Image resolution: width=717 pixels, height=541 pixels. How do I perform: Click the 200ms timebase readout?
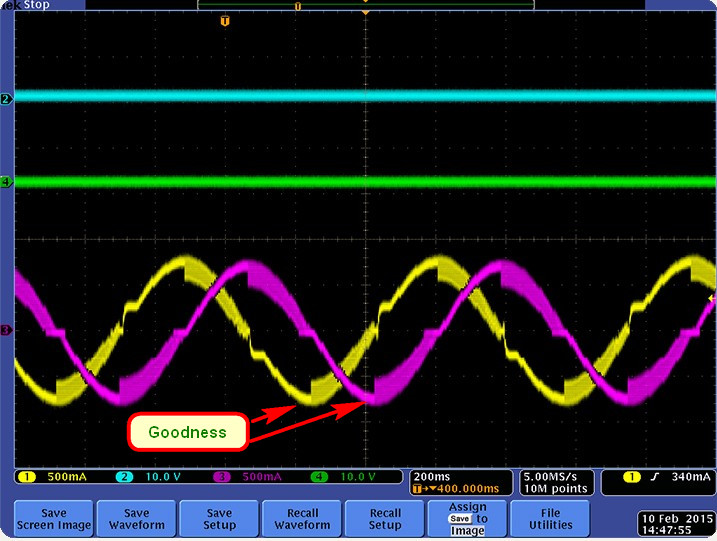[x=432, y=477]
